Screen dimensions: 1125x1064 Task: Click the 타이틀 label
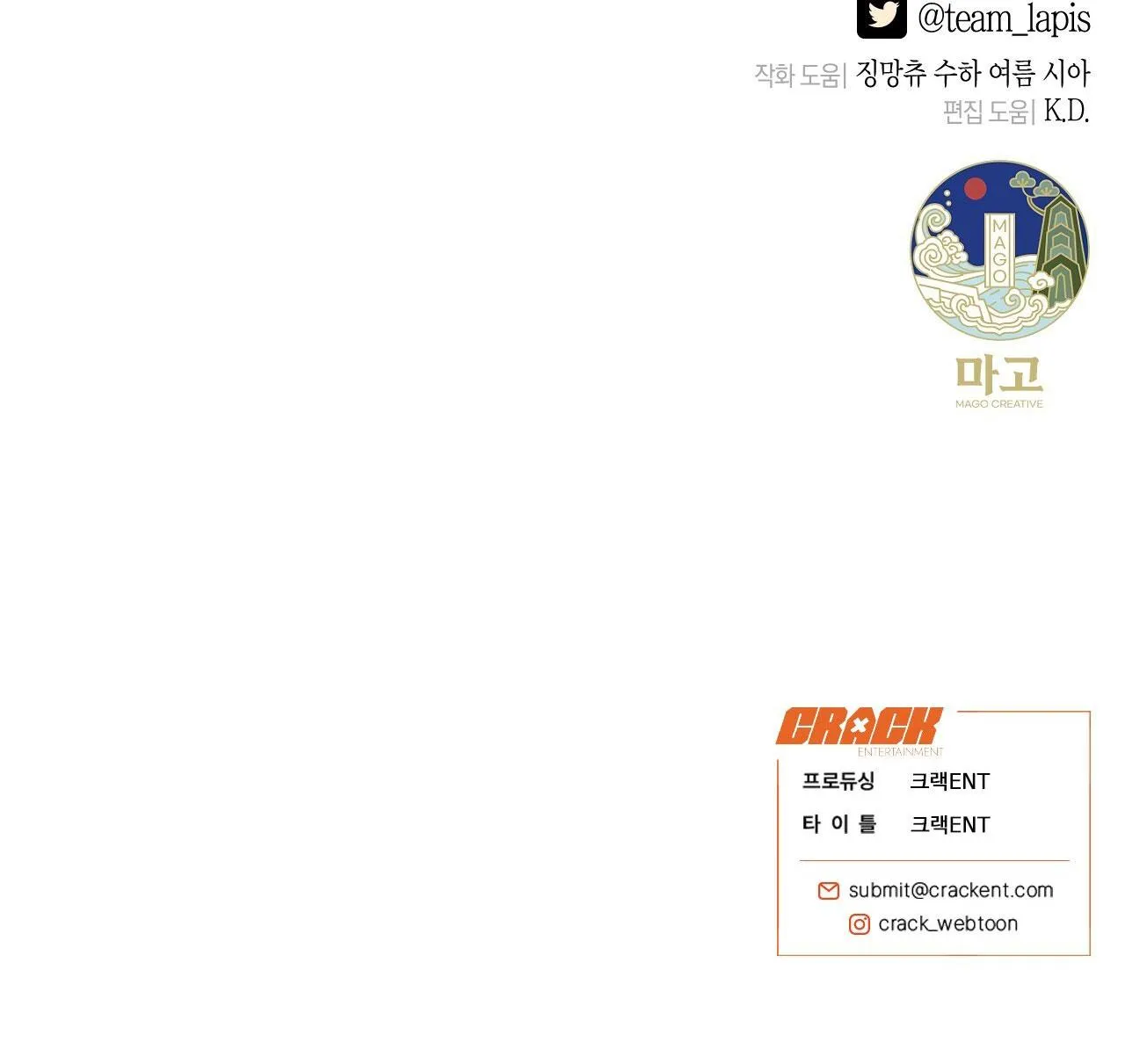[839, 824]
